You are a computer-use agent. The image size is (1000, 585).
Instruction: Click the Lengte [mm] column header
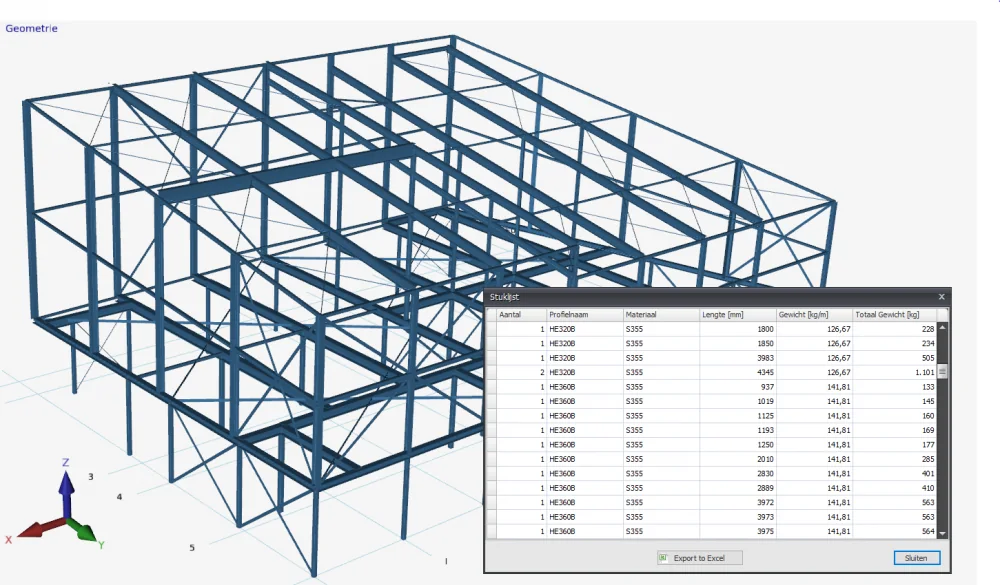pos(738,315)
